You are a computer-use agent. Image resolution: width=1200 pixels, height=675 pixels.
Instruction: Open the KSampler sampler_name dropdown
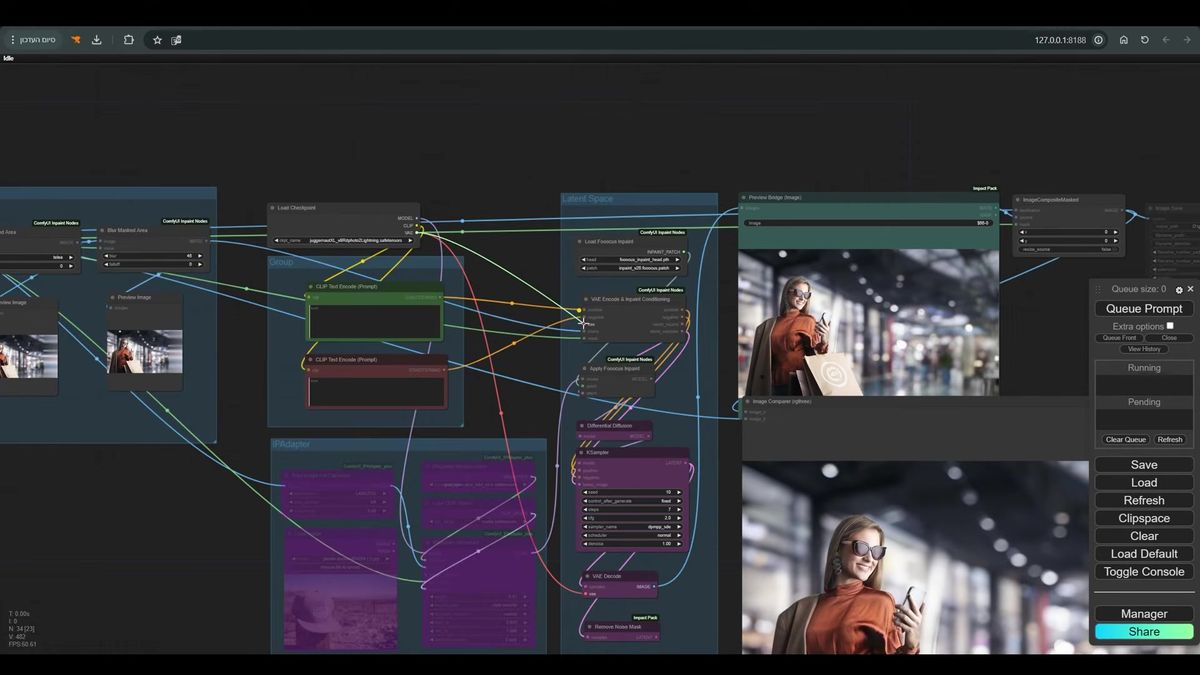click(x=632, y=526)
